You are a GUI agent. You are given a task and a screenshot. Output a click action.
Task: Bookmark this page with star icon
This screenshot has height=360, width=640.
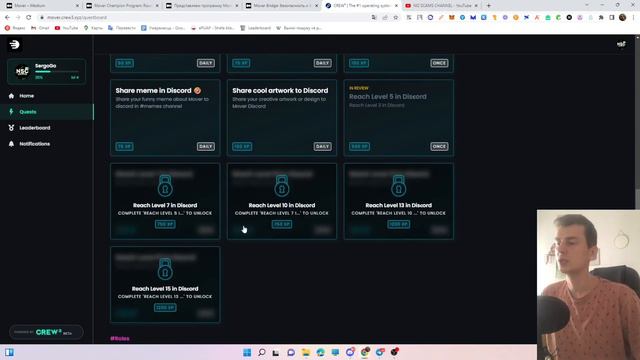[x=396, y=18]
